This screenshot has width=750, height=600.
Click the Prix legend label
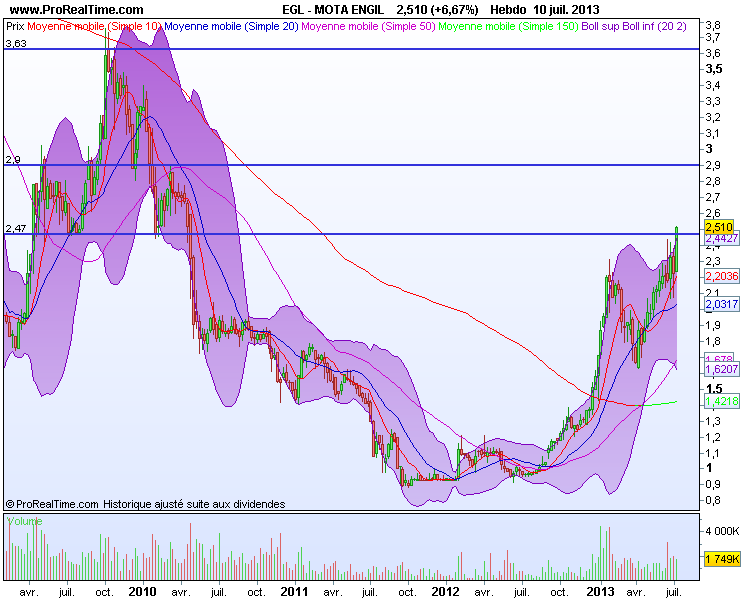[15, 26]
